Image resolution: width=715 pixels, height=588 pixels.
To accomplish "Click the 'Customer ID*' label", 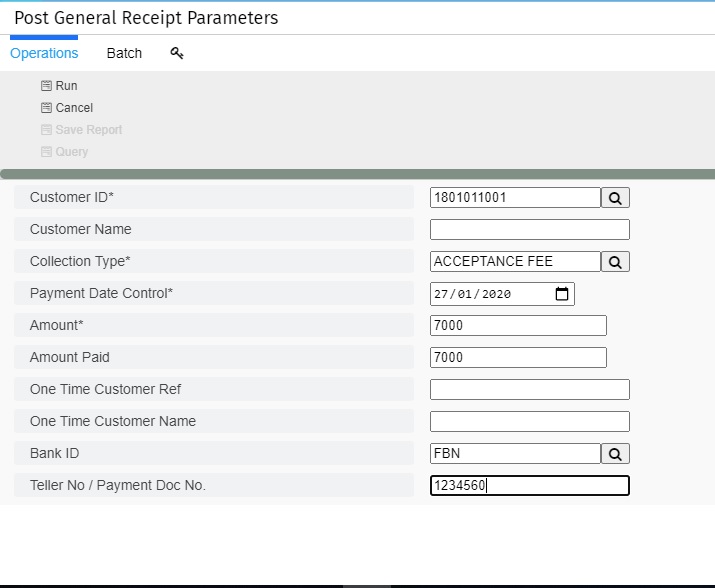I will click(72, 197).
